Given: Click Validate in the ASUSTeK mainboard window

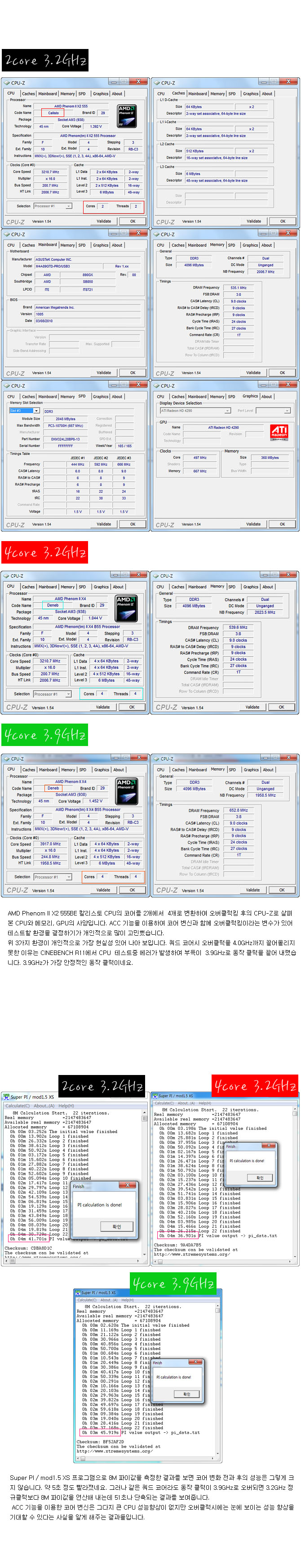Looking at the screenshot, I should pos(104,373).
